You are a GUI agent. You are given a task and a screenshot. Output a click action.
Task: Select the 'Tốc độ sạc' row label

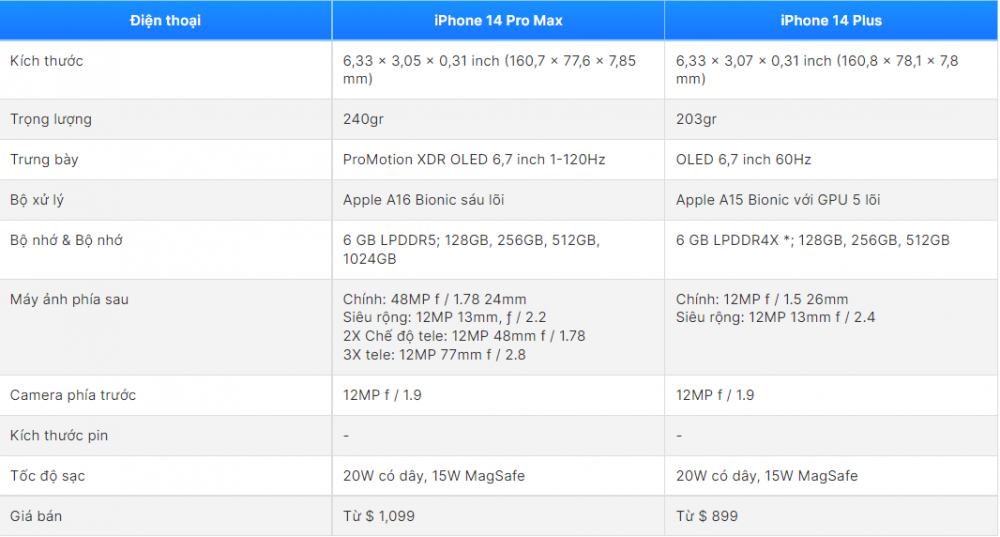(x=47, y=476)
